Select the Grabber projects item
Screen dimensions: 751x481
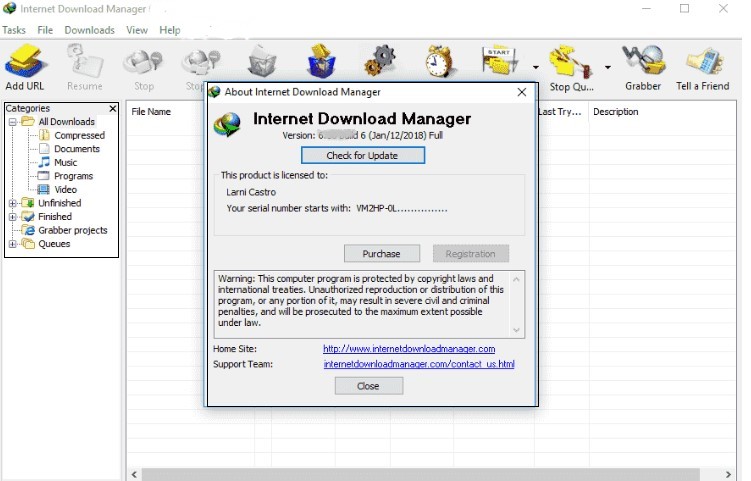[x=73, y=230]
